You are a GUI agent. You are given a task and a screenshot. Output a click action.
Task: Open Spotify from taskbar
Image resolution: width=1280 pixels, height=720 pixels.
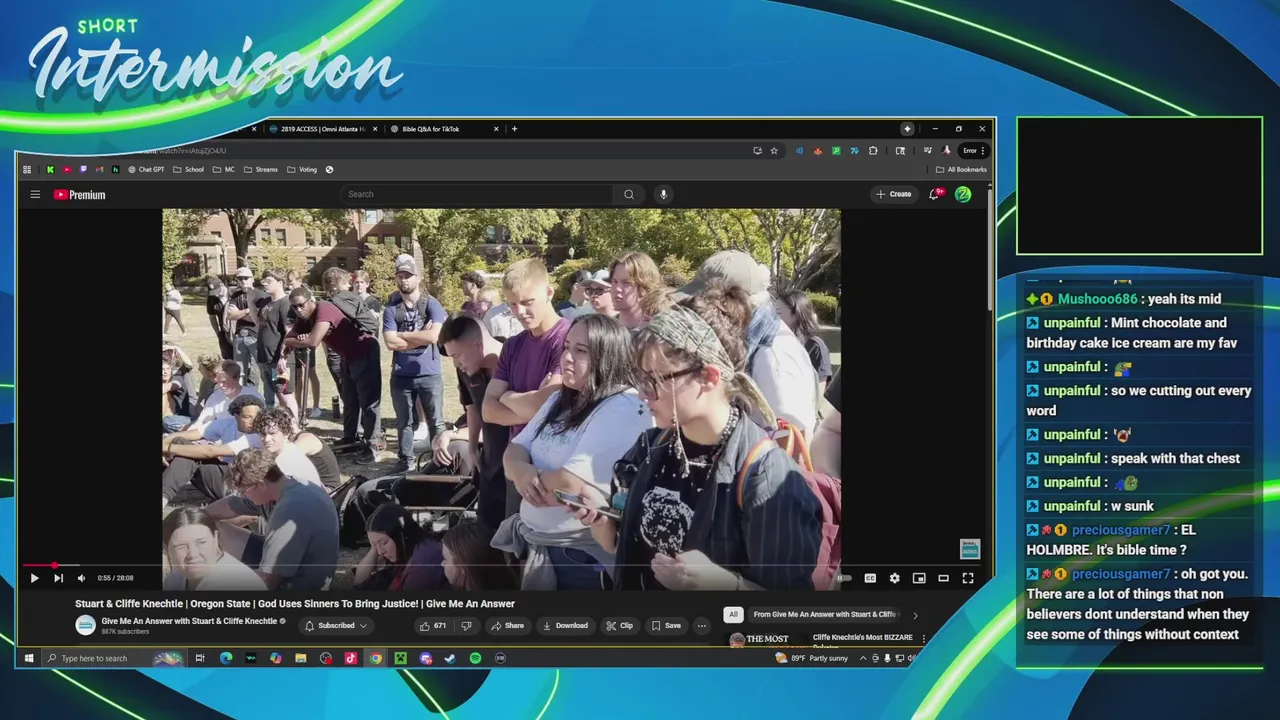pyautogui.click(x=475, y=658)
